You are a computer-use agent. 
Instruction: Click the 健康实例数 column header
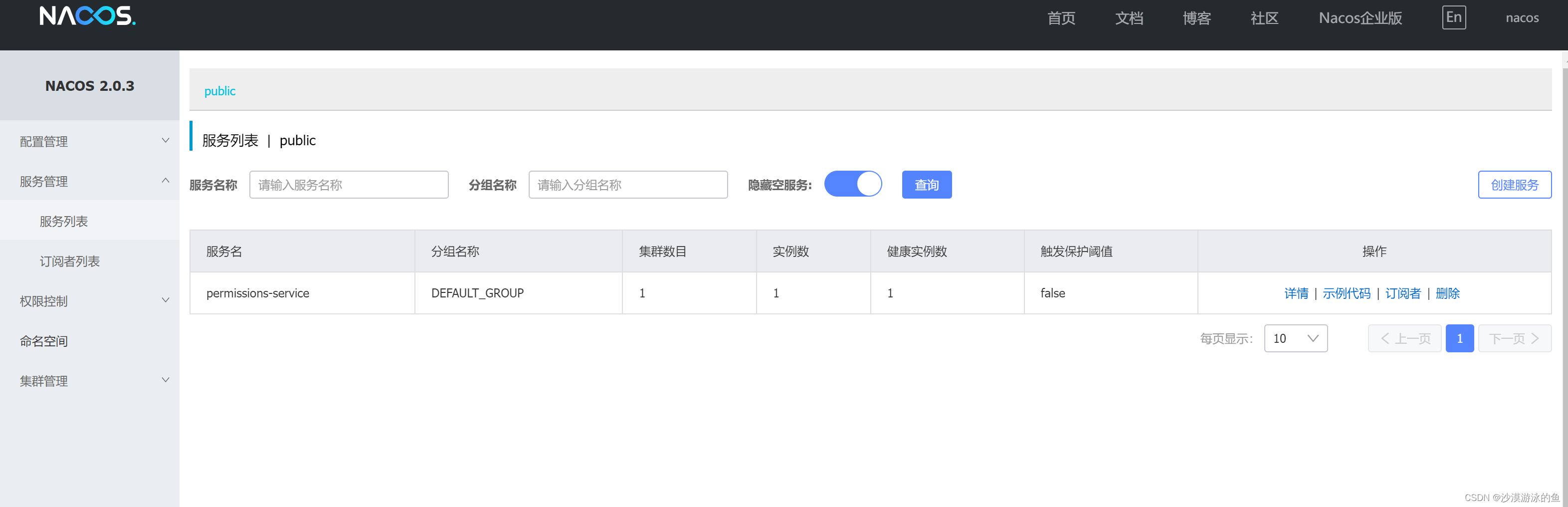947,251
